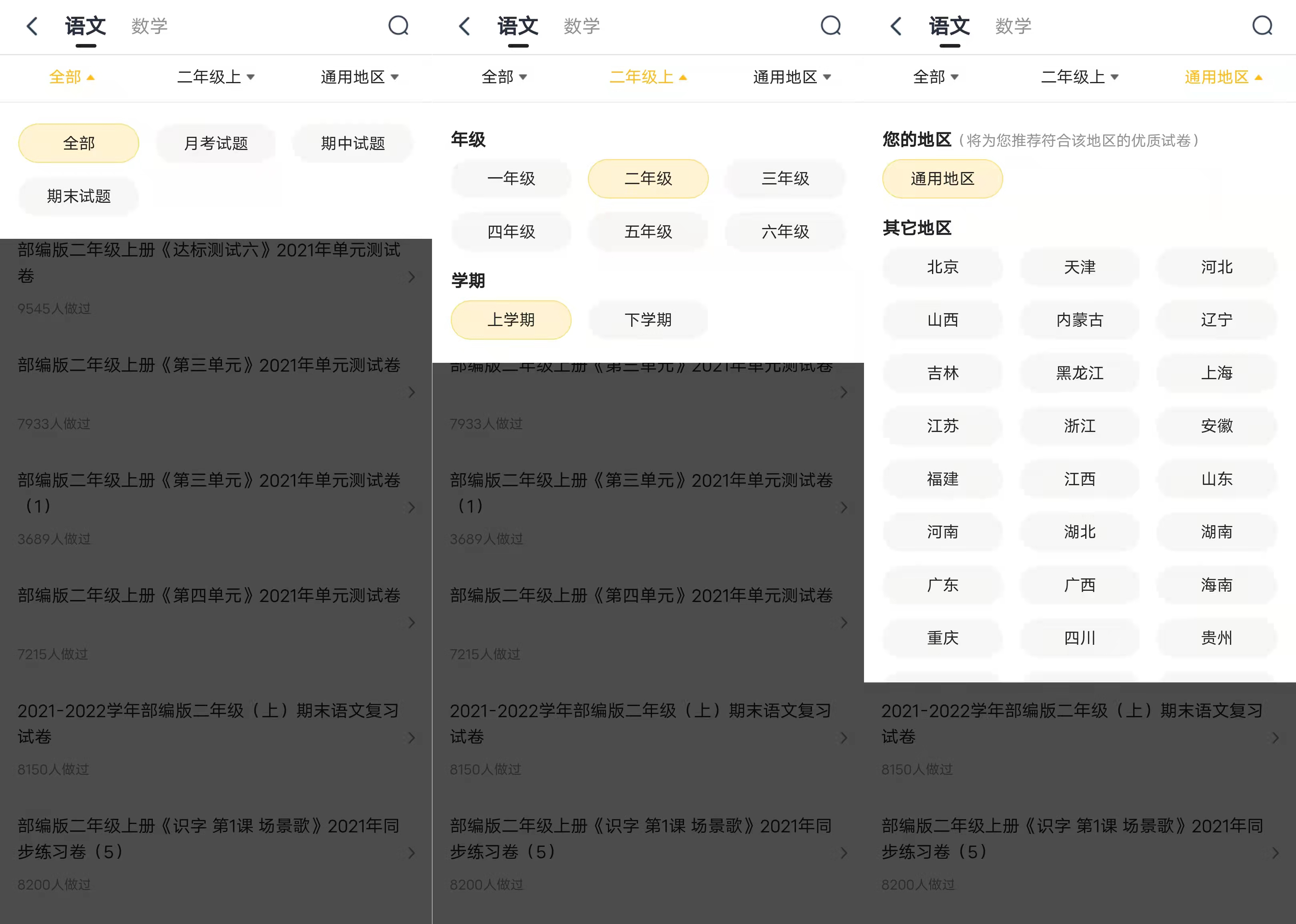Choose 海南 region
The image size is (1296, 924).
(x=1216, y=585)
